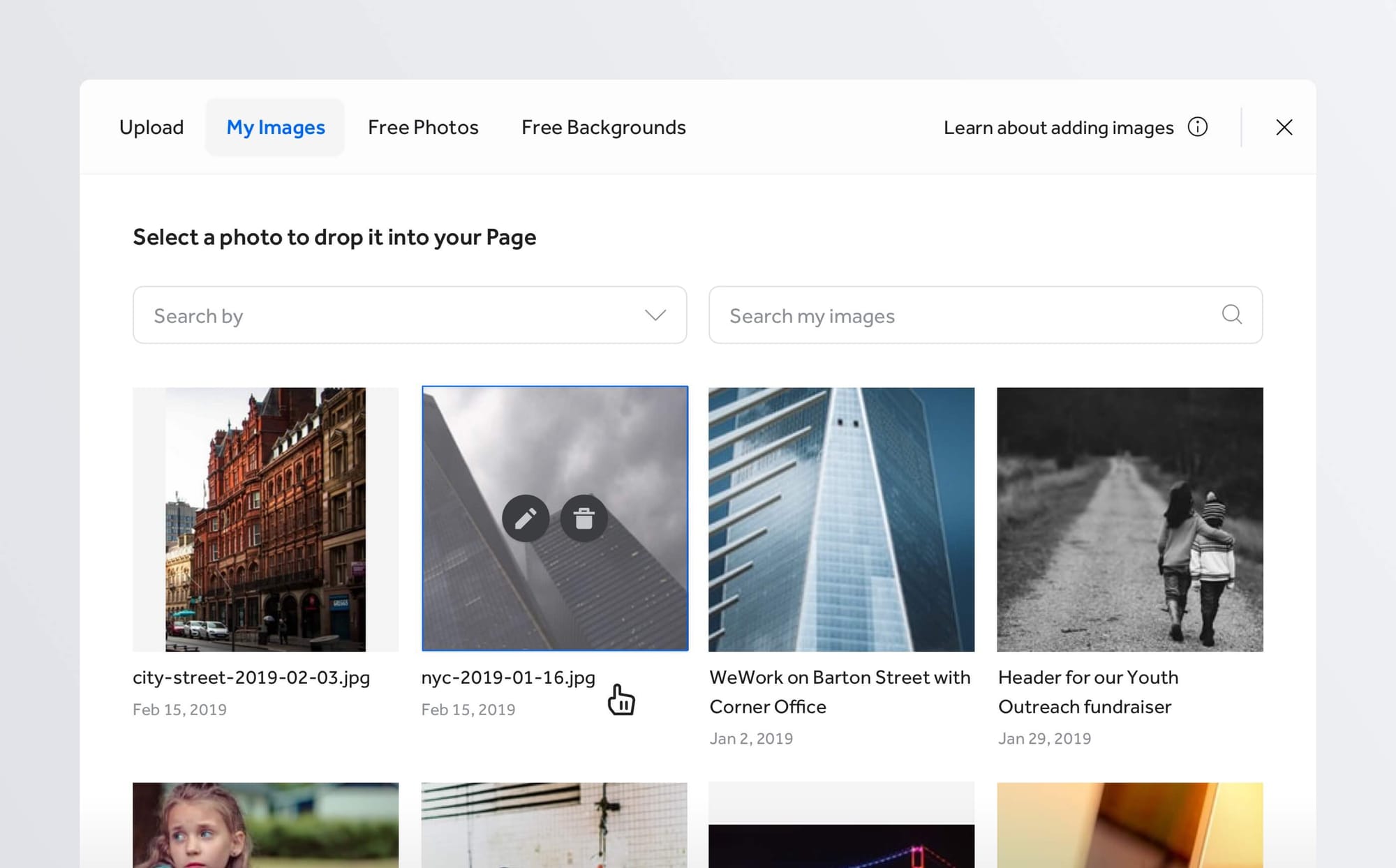Go to the Free Backgrounds tab
The image size is (1396, 868).
(x=603, y=127)
